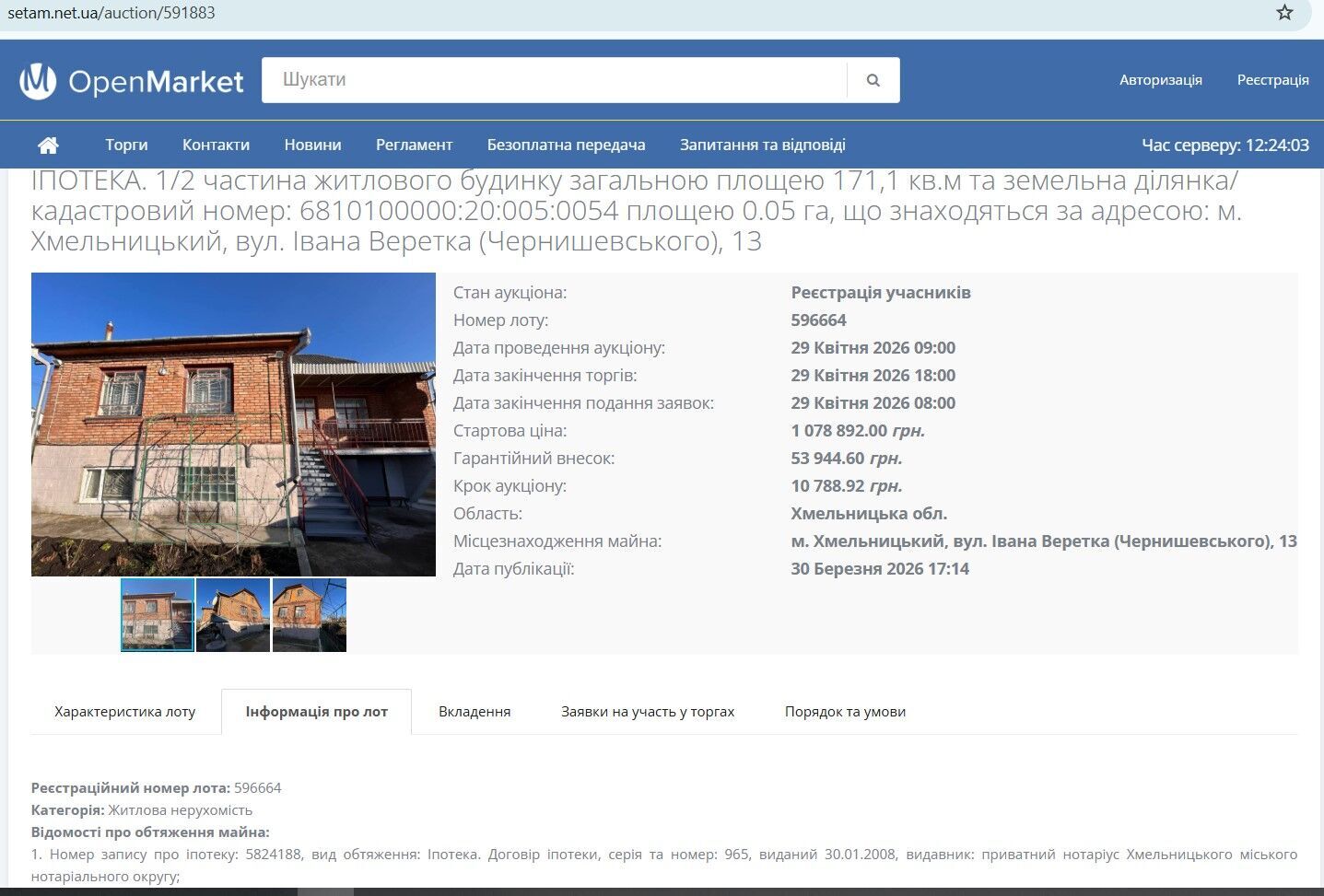
Task: Select the first house photo thumbnail
Action: 157,615
